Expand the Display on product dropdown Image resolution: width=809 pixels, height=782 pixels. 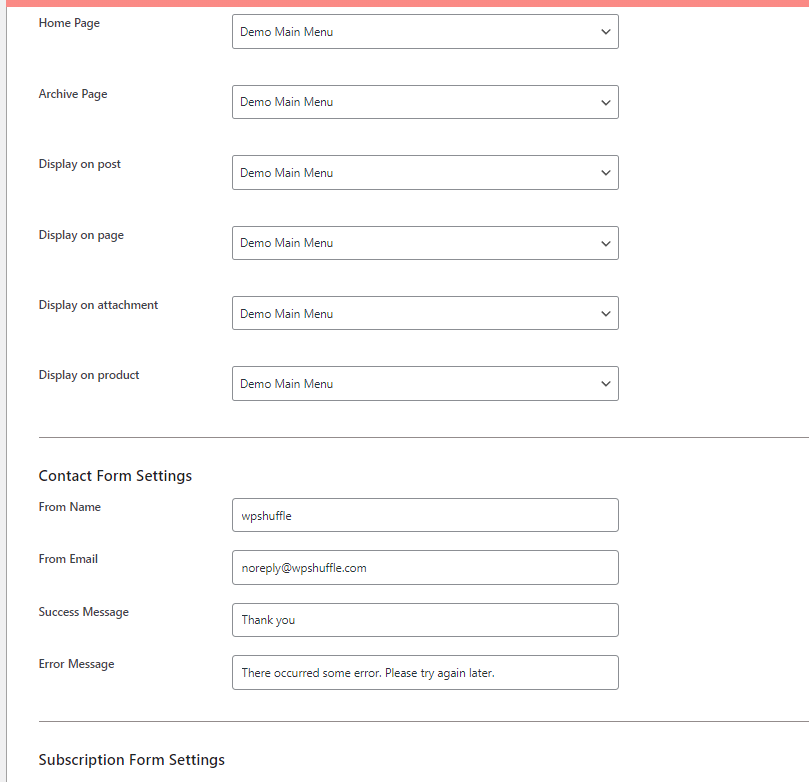[x=425, y=384]
